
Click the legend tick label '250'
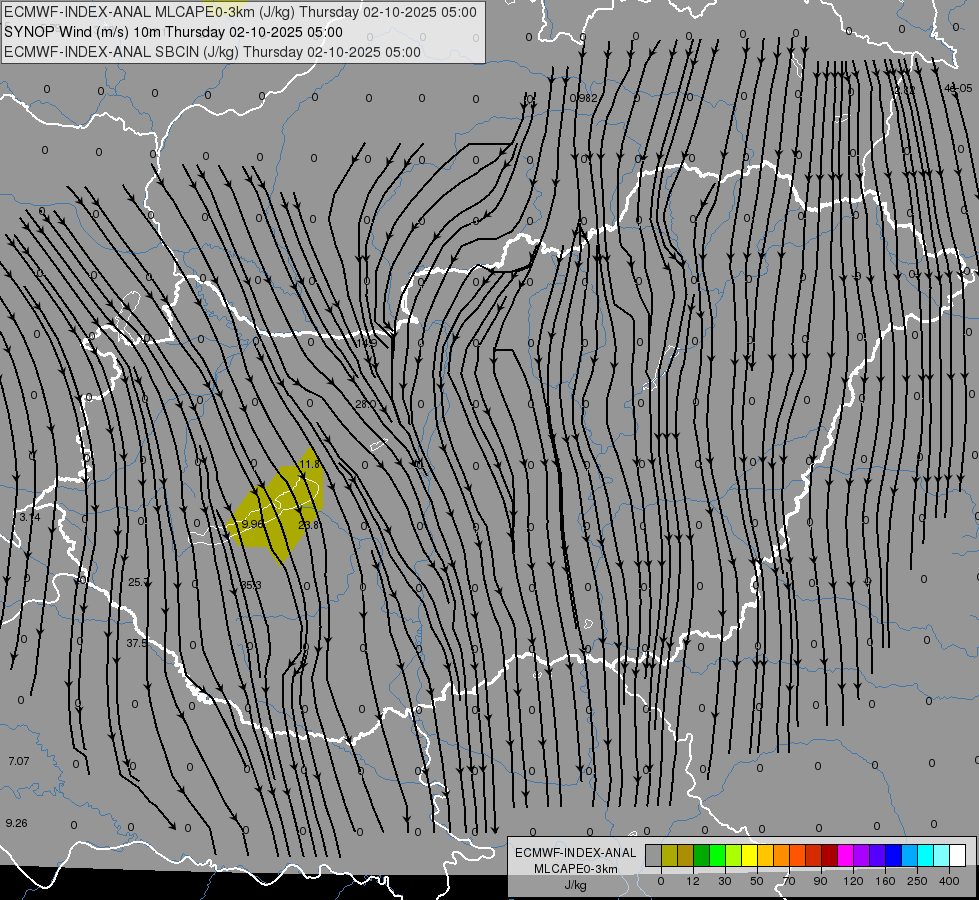click(917, 881)
